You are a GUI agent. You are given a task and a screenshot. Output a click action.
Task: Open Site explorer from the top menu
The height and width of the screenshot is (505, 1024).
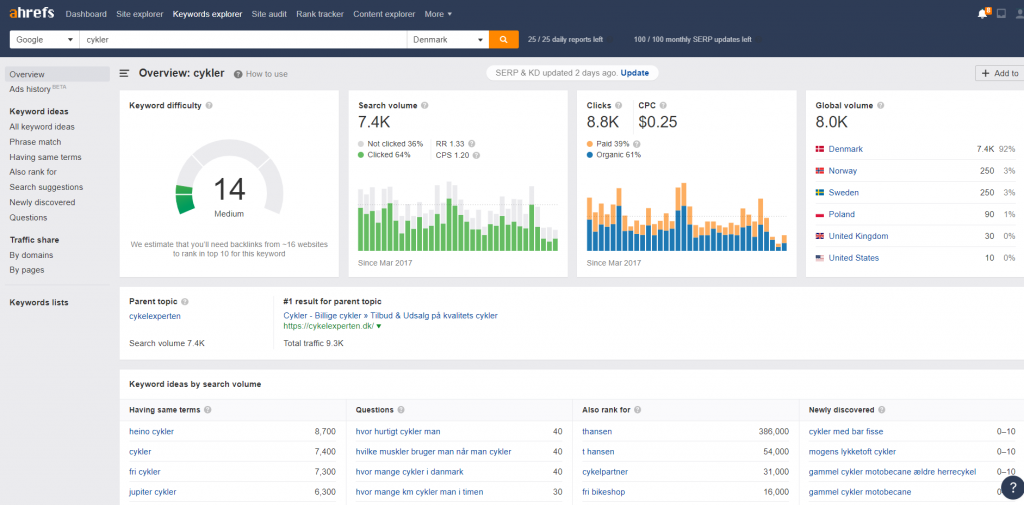pos(140,14)
